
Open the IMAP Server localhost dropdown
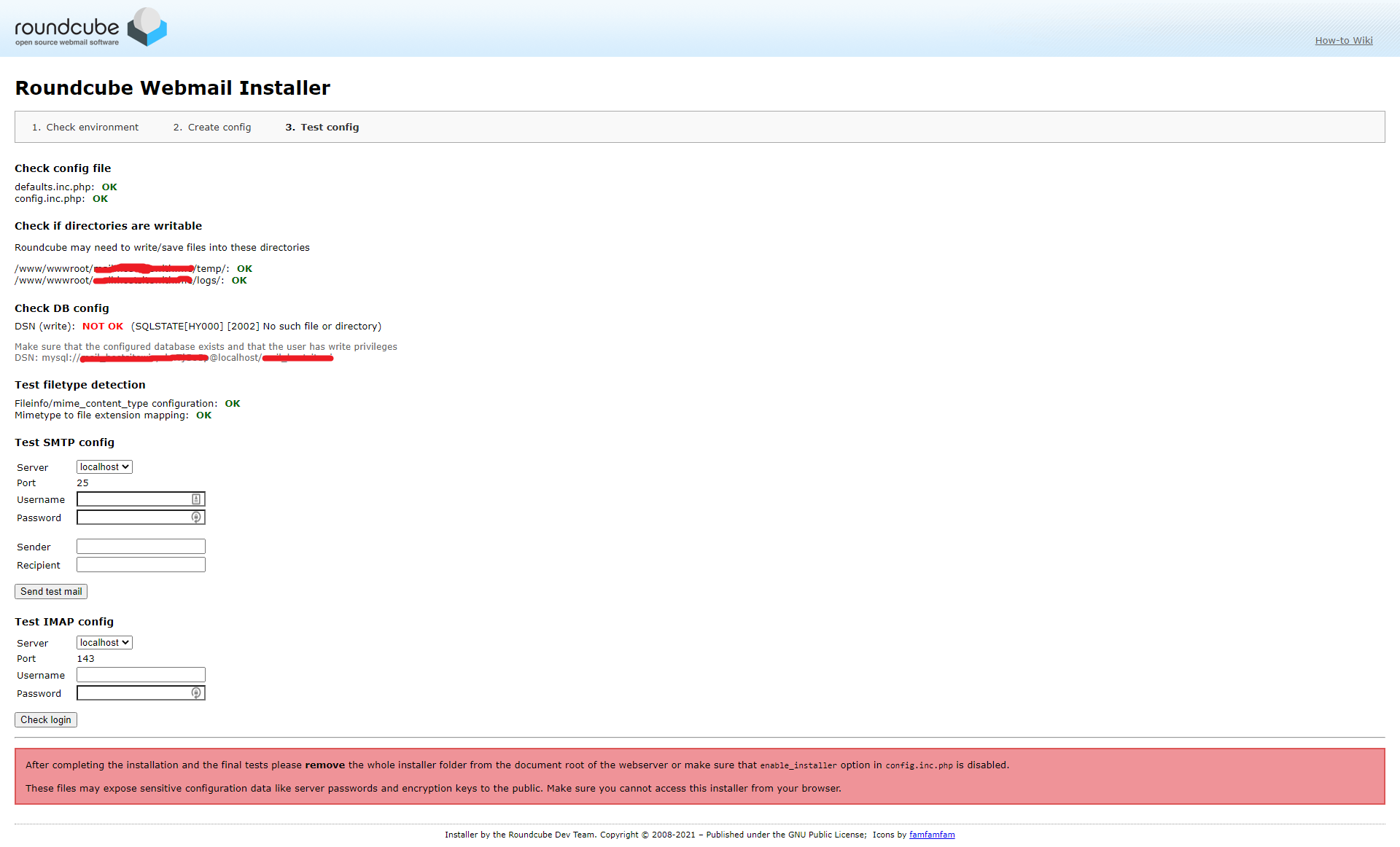click(104, 643)
